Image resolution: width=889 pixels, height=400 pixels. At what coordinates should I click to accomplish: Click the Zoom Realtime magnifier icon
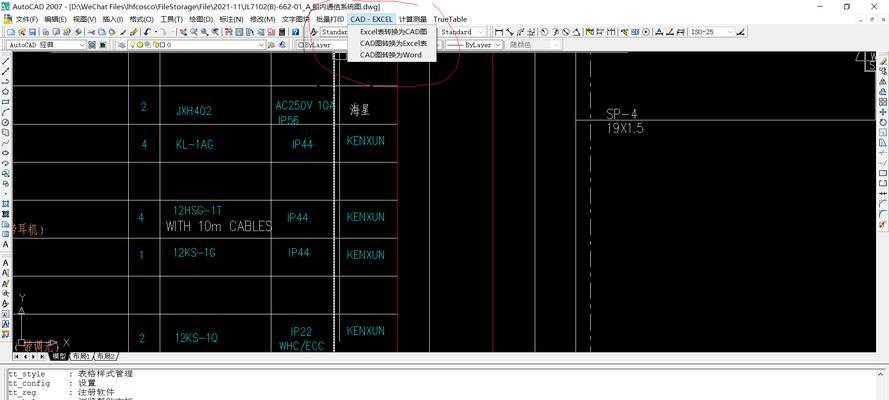coord(194,32)
